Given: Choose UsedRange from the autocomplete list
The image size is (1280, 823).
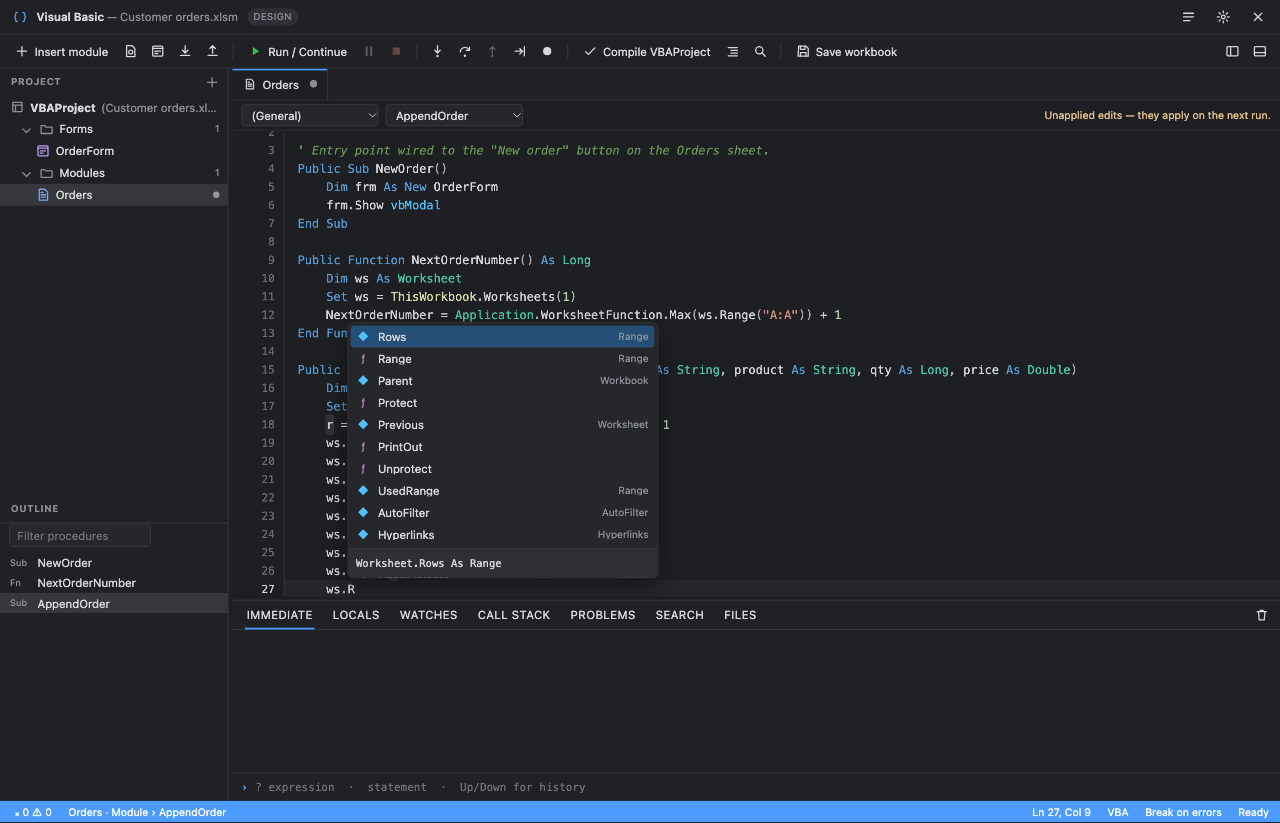Looking at the screenshot, I should (x=502, y=491).
